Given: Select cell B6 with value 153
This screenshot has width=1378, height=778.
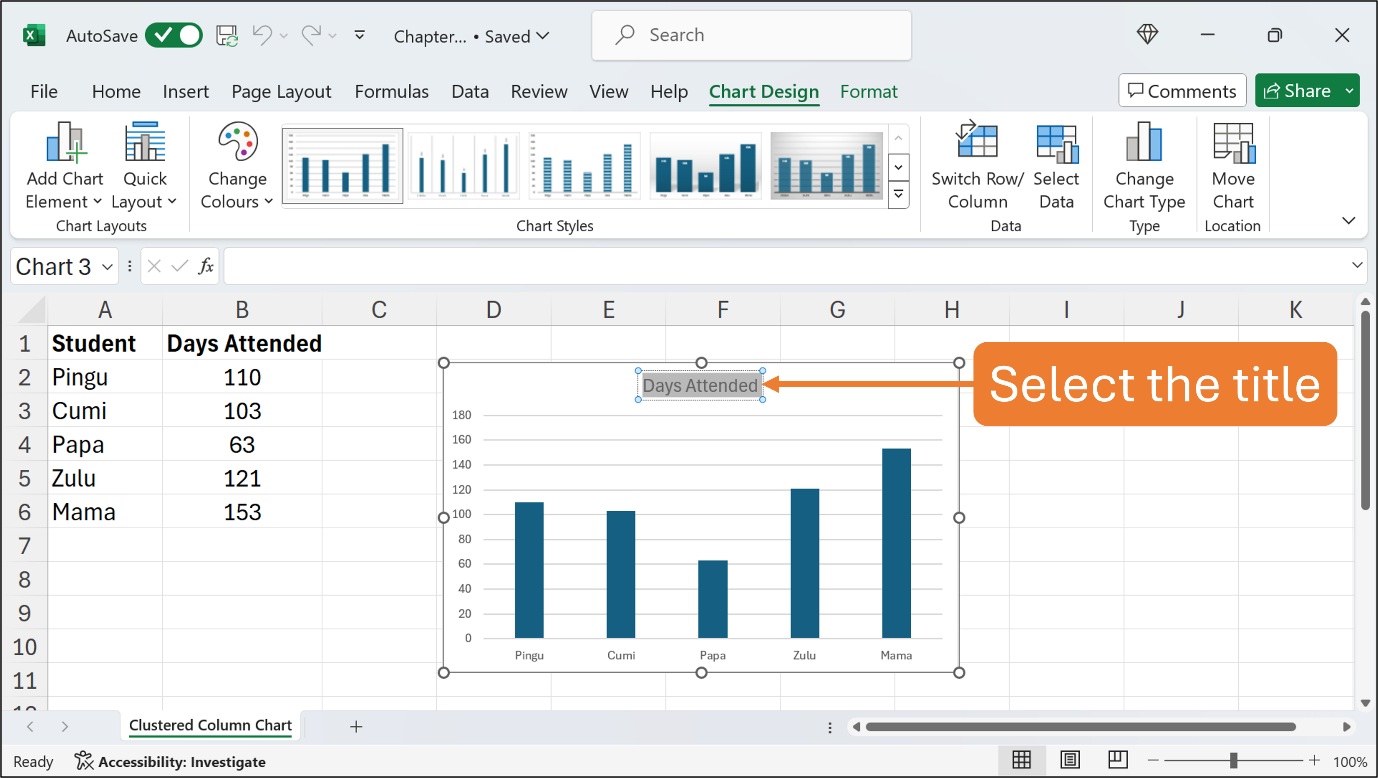Looking at the screenshot, I should pyautogui.click(x=242, y=512).
